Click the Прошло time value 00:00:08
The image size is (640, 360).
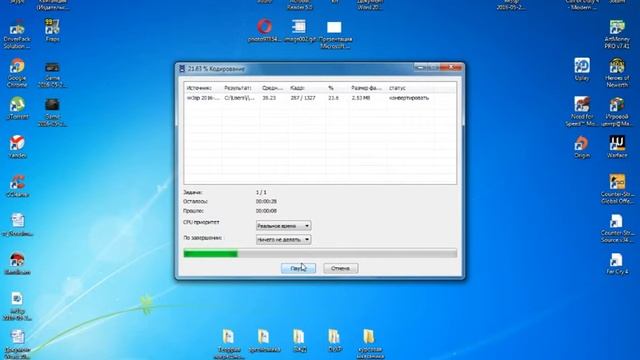coord(266,211)
